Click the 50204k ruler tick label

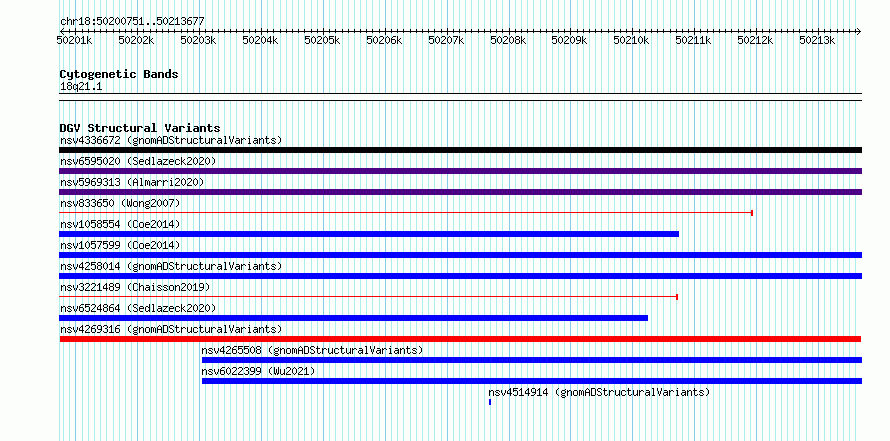[x=261, y=40]
